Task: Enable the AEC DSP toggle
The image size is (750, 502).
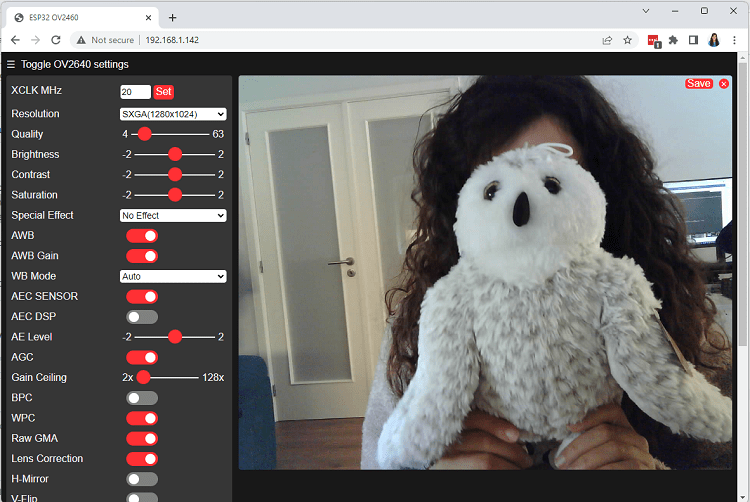Action: click(x=142, y=317)
